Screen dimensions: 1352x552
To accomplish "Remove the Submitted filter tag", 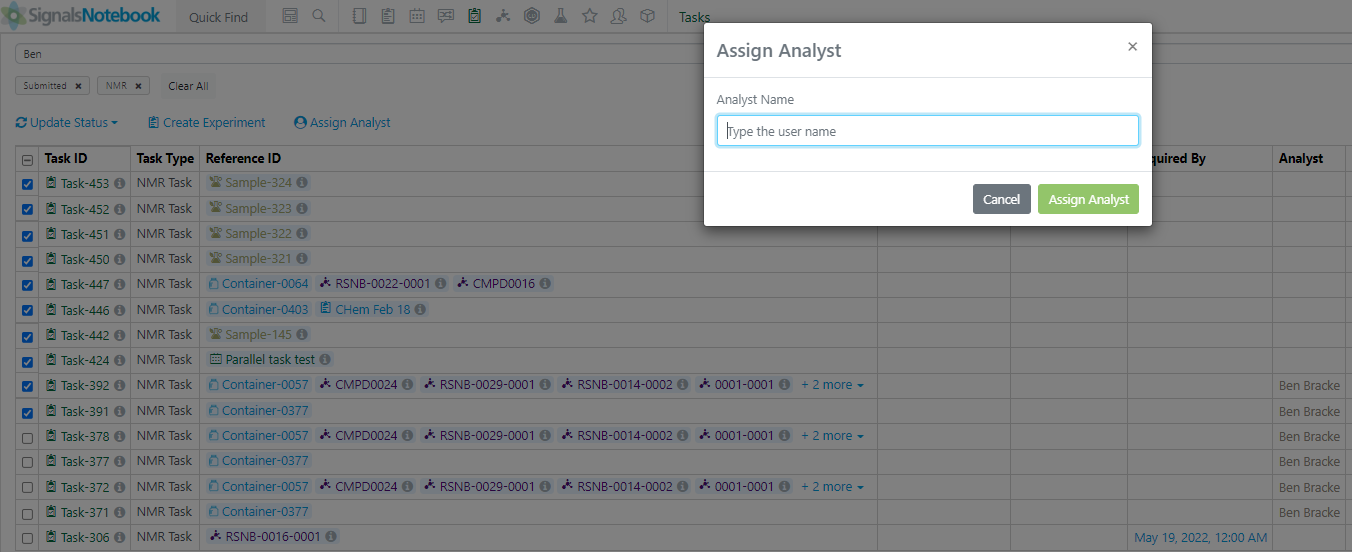I will pos(78,86).
